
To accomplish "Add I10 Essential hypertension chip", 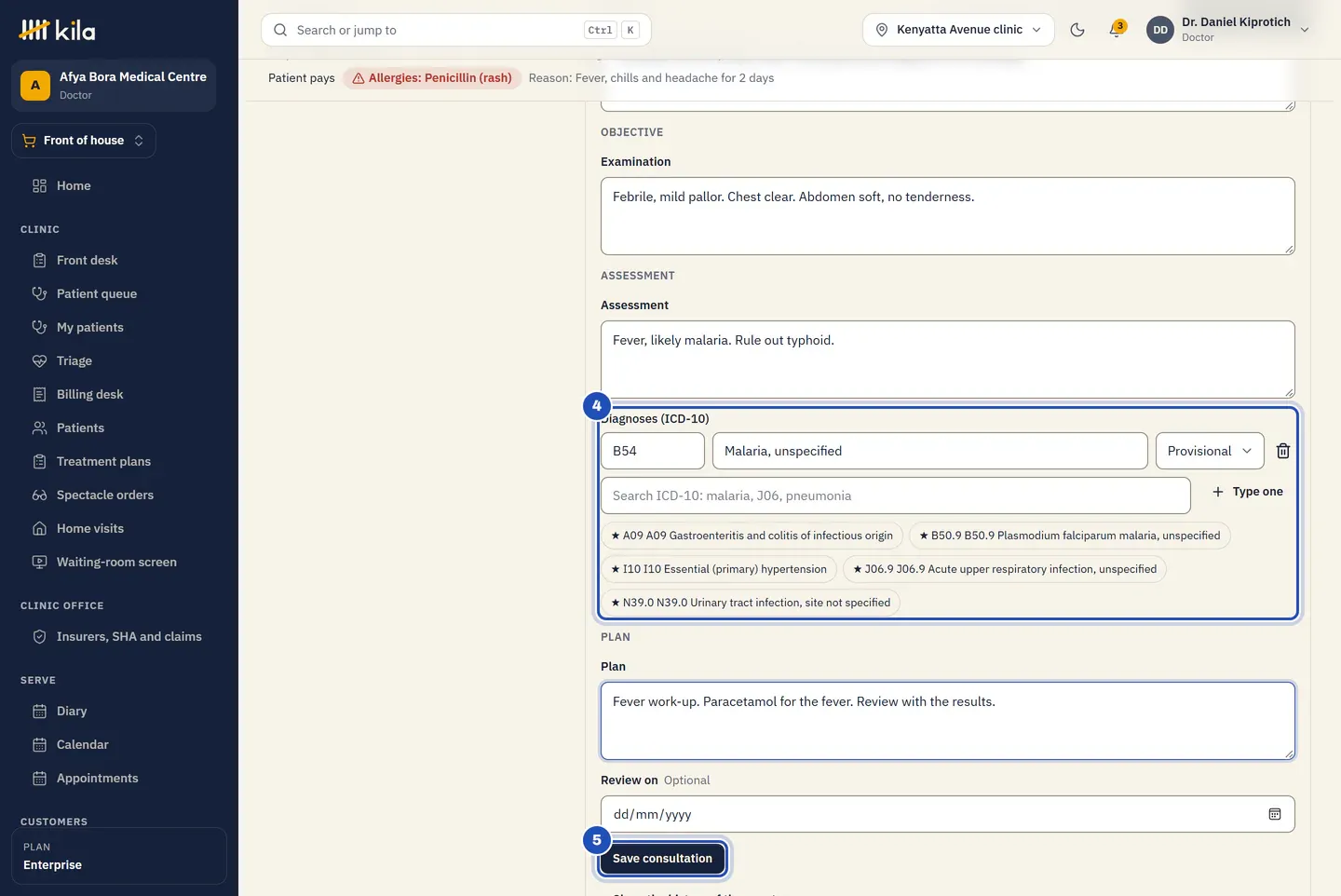I will tap(718, 569).
